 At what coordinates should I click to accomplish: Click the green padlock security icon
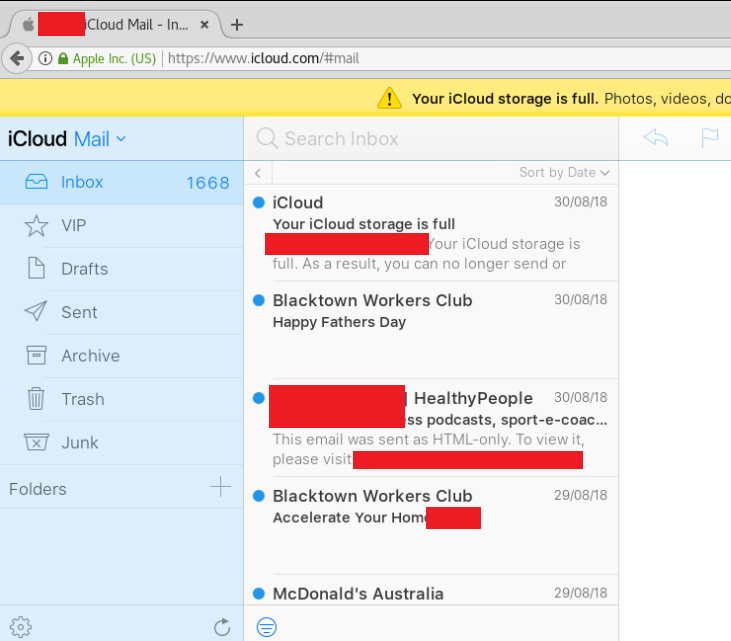coord(63,58)
